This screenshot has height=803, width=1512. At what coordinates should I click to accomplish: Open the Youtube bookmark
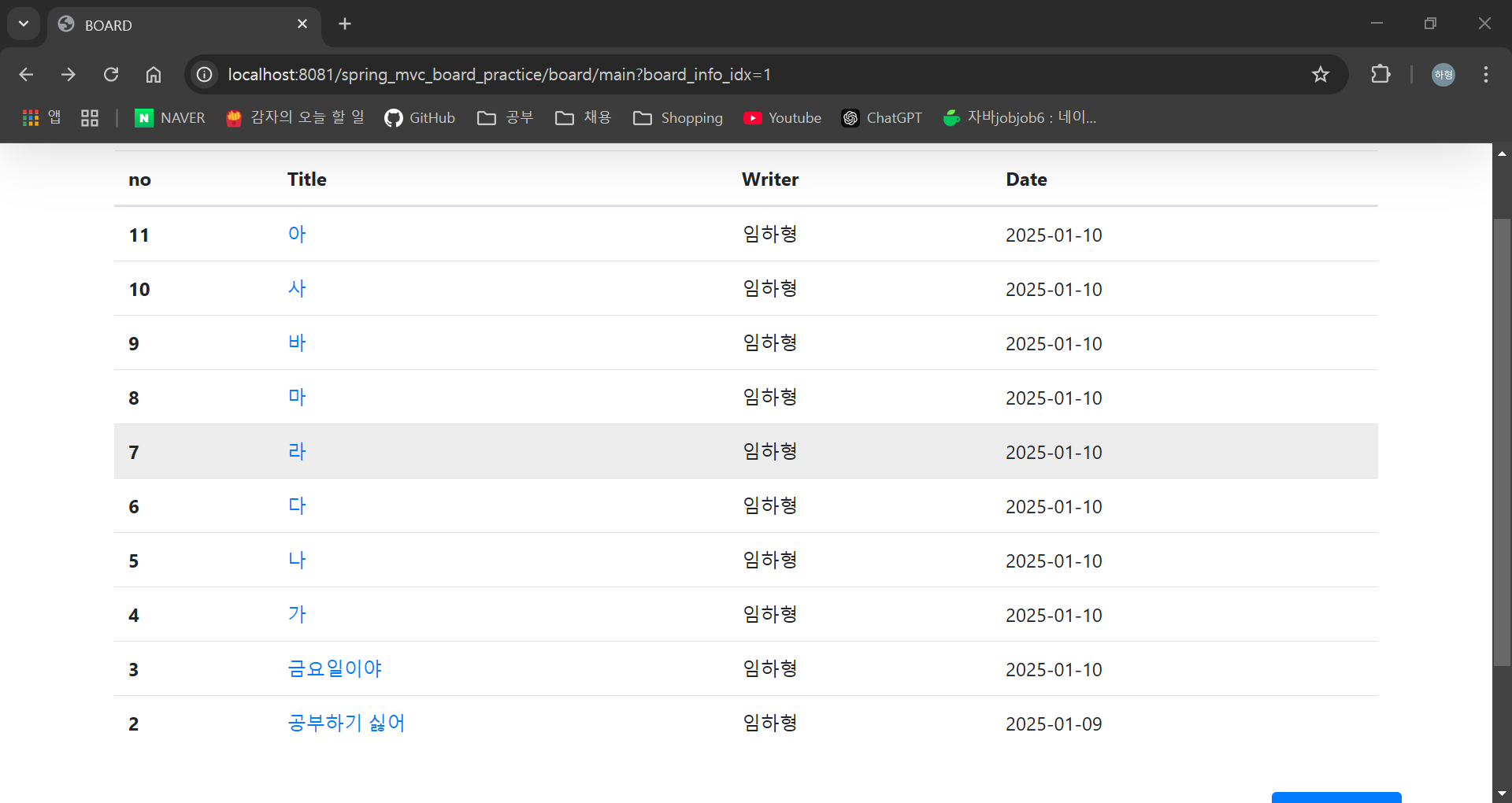781,117
